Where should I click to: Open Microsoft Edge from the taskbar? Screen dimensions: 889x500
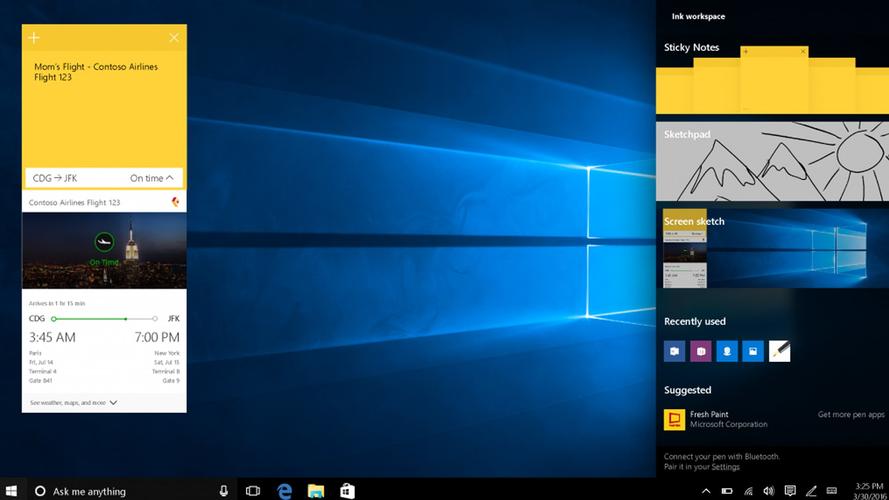[x=284, y=491]
